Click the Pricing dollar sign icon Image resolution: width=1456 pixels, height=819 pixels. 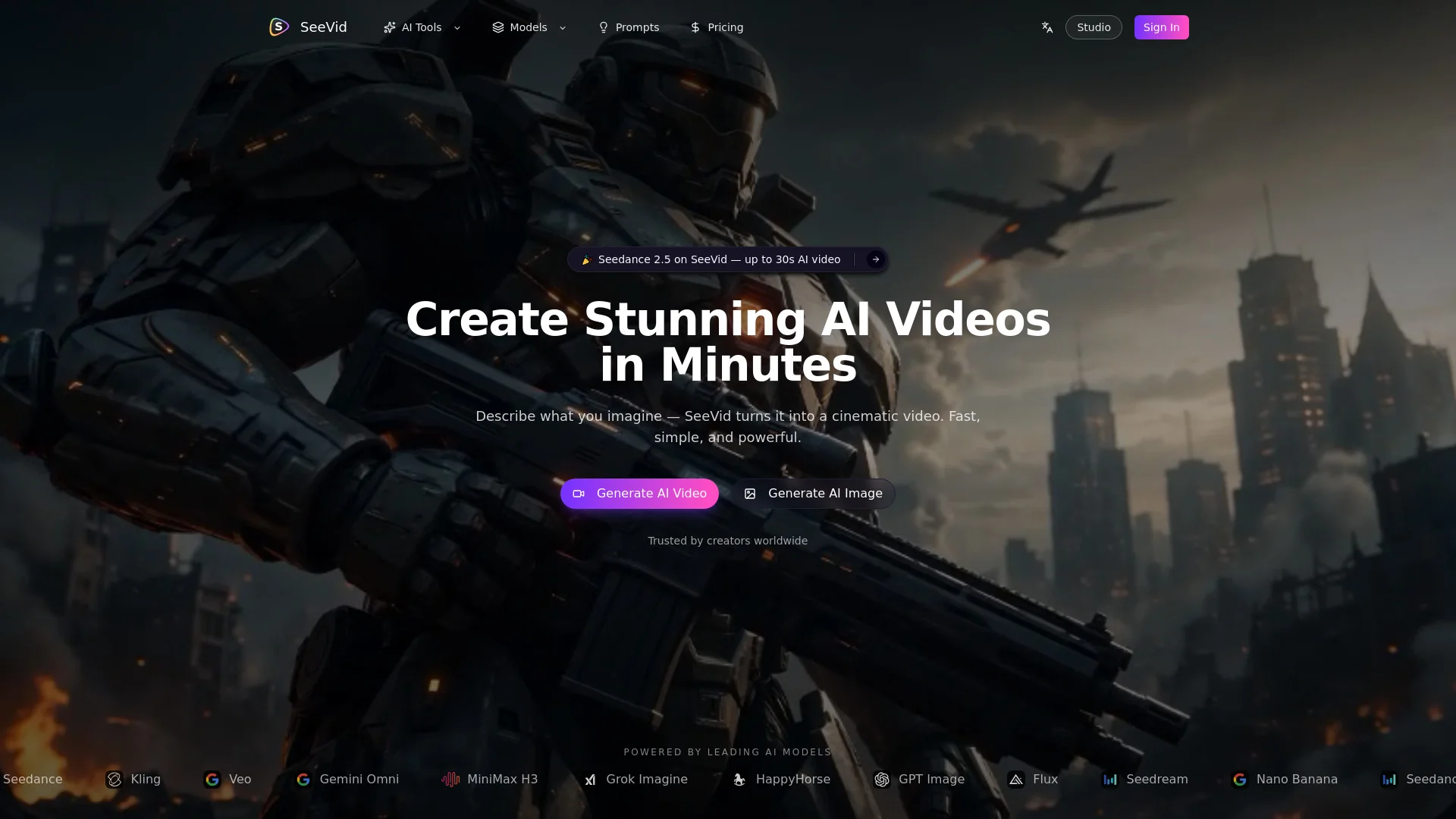click(x=695, y=27)
